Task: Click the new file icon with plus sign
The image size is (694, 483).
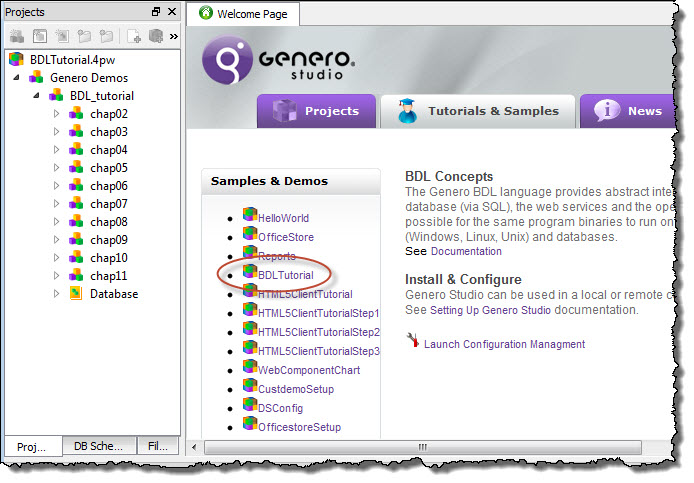Action: 133,36
